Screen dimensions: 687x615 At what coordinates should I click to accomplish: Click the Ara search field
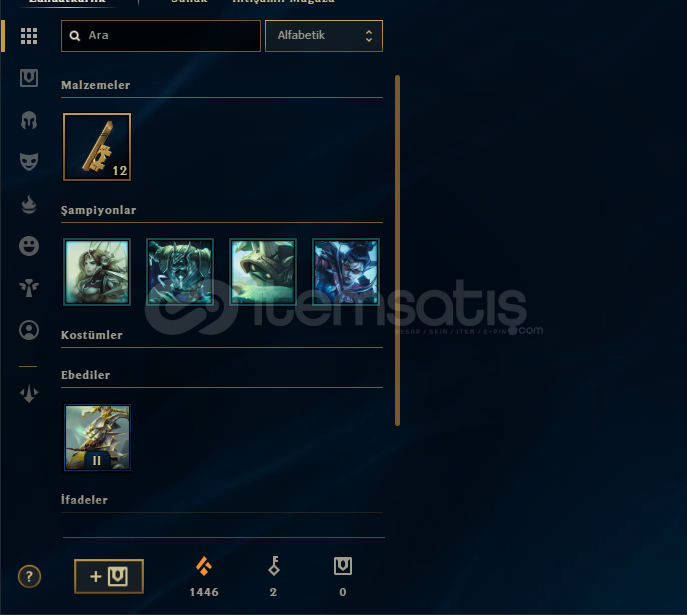coord(161,36)
